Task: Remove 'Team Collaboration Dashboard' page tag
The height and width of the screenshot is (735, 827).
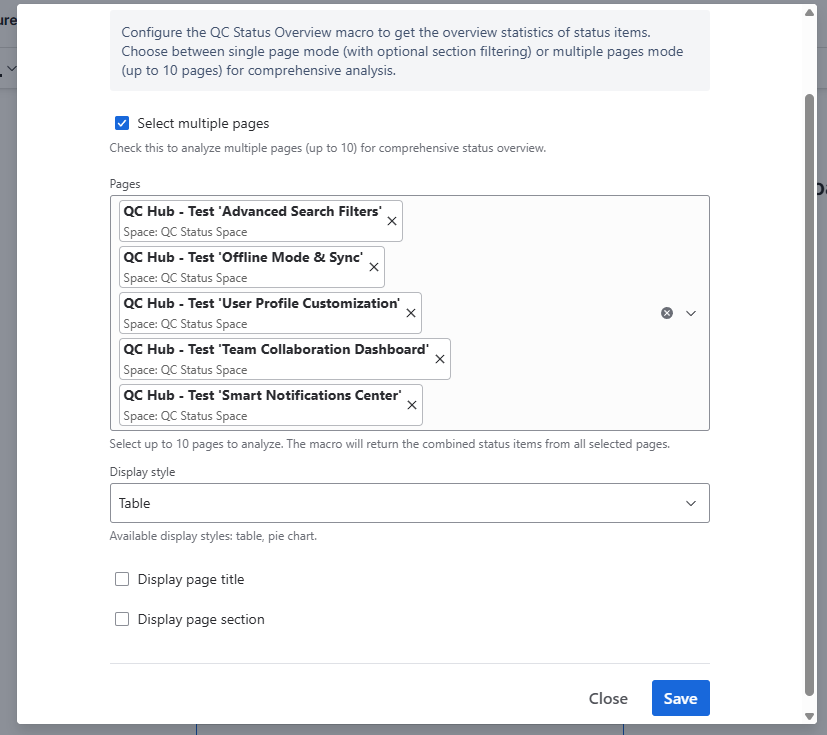Action: [x=439, y=359]
